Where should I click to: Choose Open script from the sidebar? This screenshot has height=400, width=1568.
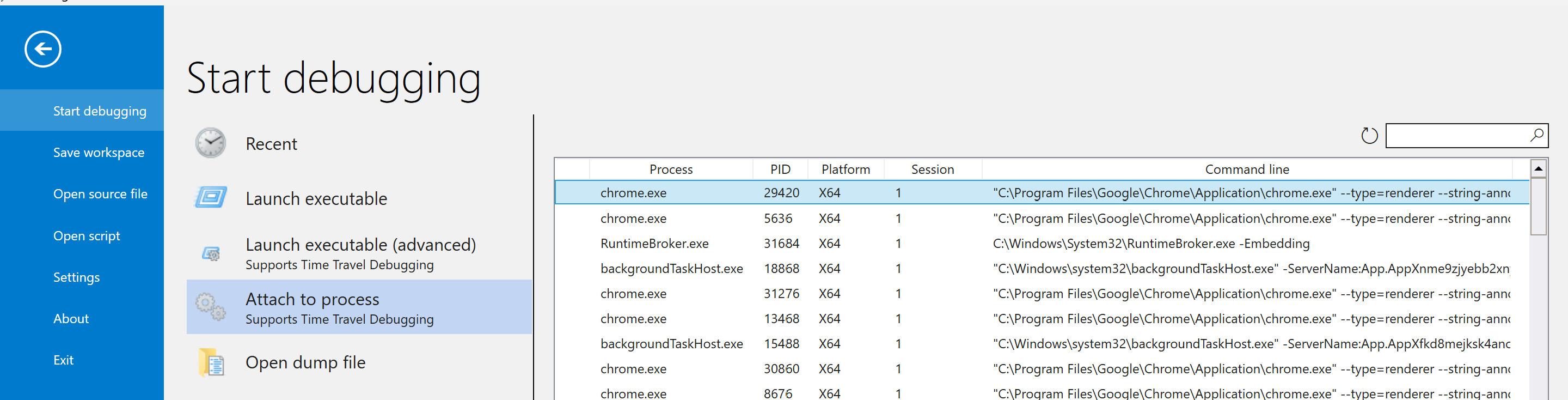(x=87, y=235)
